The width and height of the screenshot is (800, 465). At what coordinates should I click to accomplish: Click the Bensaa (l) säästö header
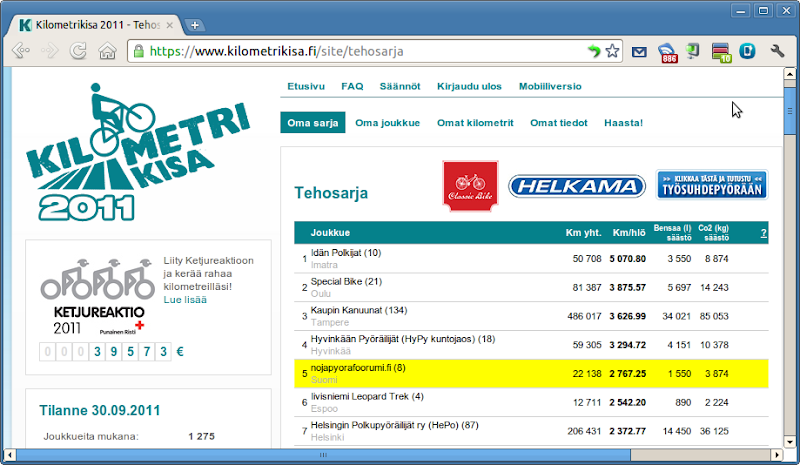pos(672,233)
